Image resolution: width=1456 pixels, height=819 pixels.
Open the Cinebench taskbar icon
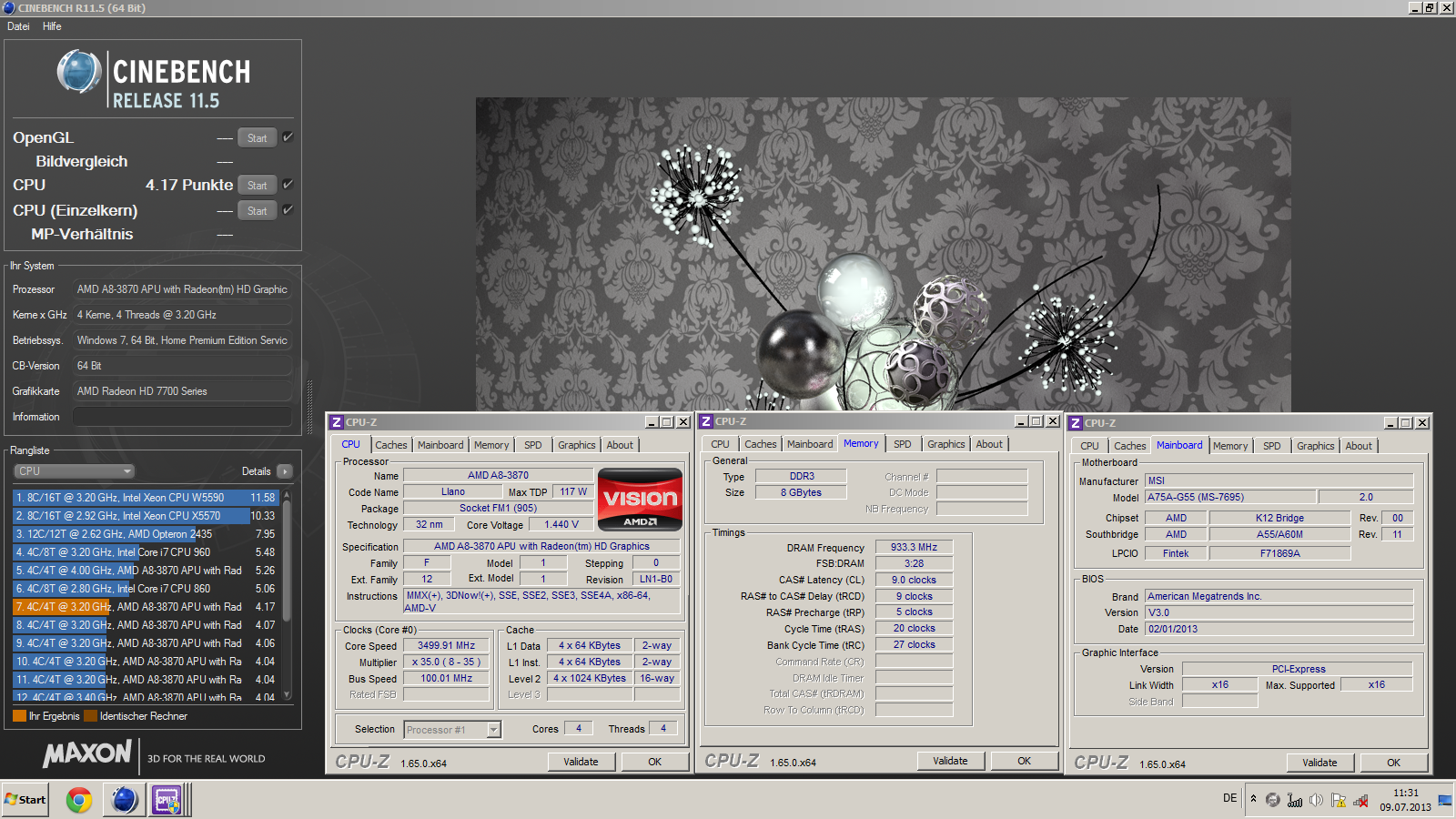click(x=125, y=800)
